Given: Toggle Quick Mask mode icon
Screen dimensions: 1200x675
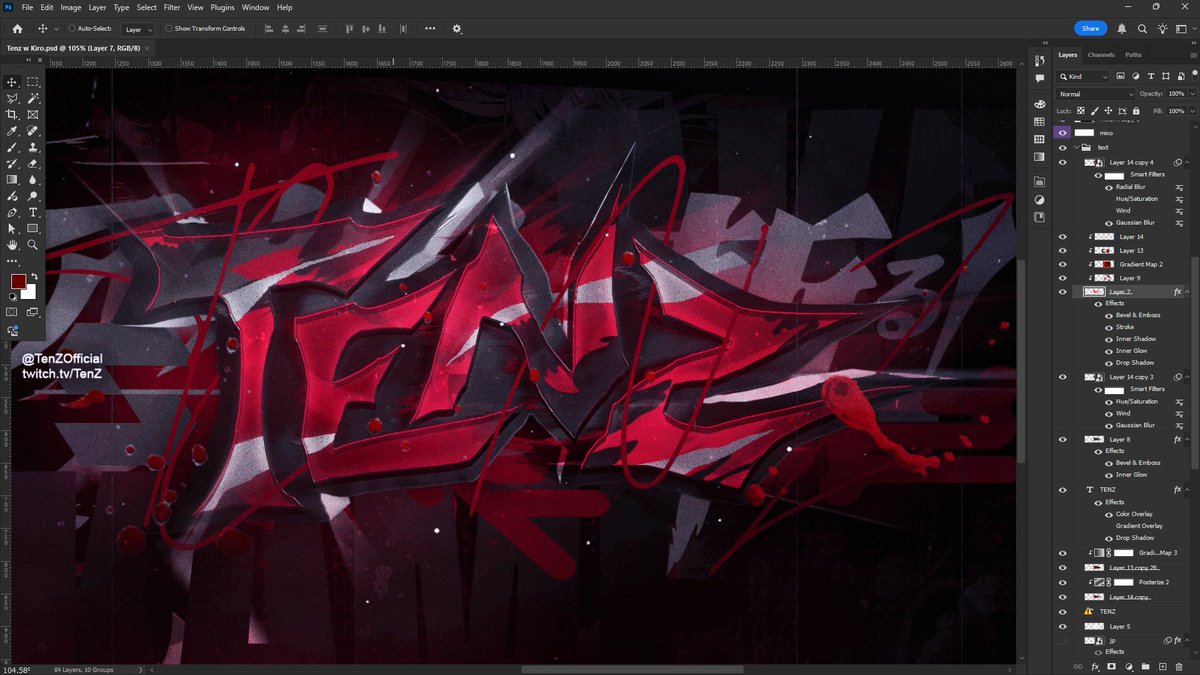Looking at the screenshot, I should pos(12,312).
